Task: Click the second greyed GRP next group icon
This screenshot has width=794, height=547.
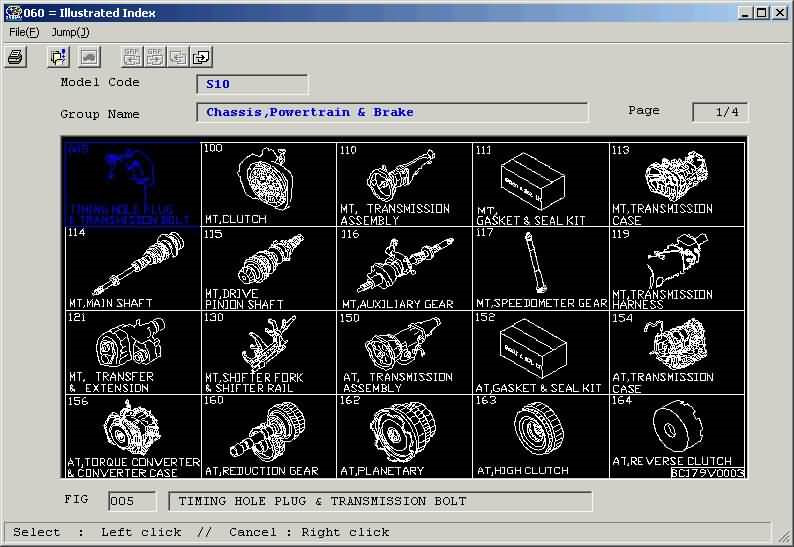Action: tap(155, 57)
